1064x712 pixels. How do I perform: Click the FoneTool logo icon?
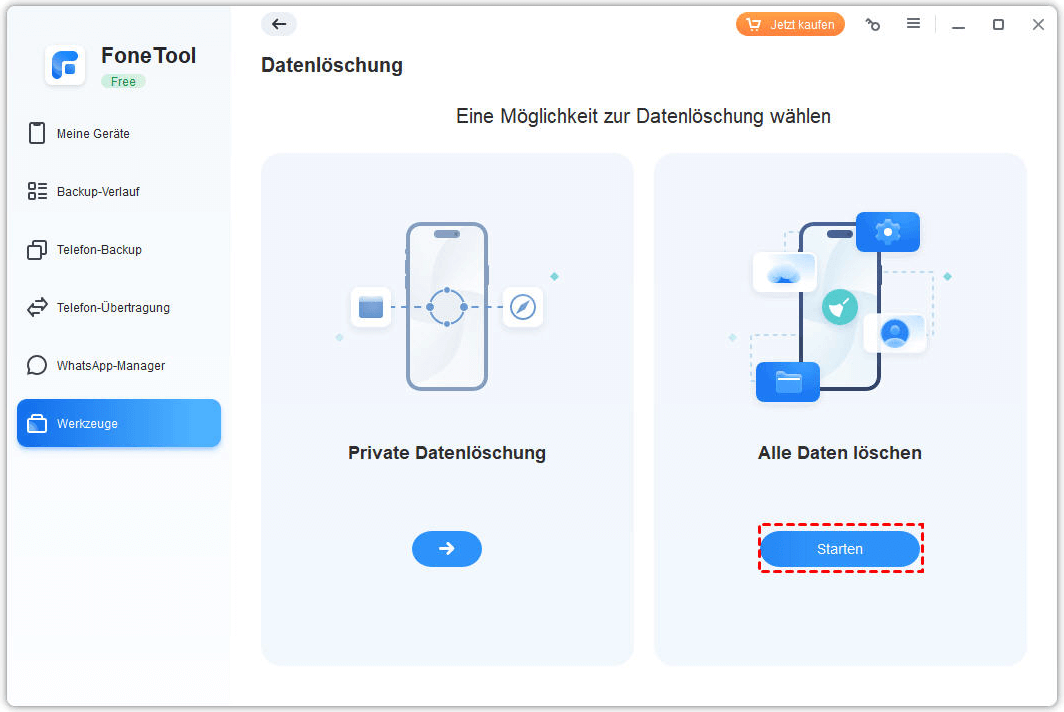click(65, 65)
